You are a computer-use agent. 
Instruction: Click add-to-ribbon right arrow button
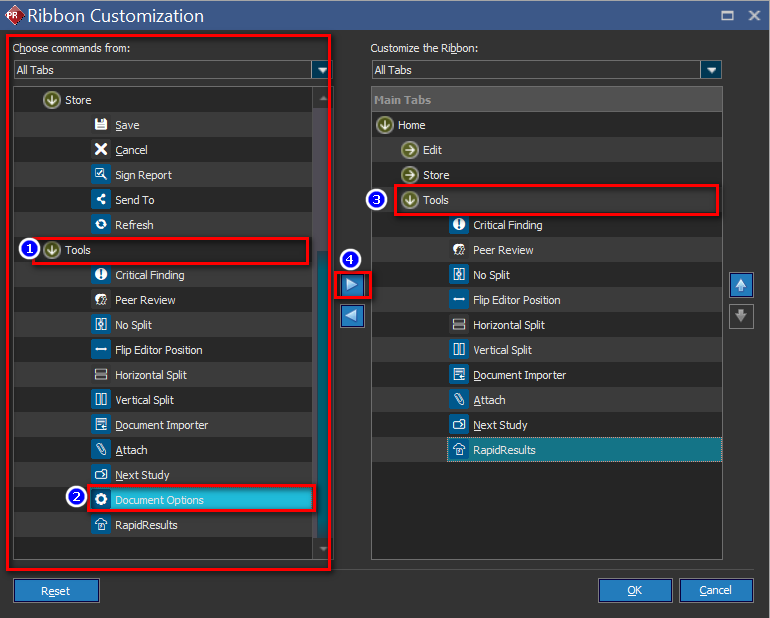coord(352,285)
